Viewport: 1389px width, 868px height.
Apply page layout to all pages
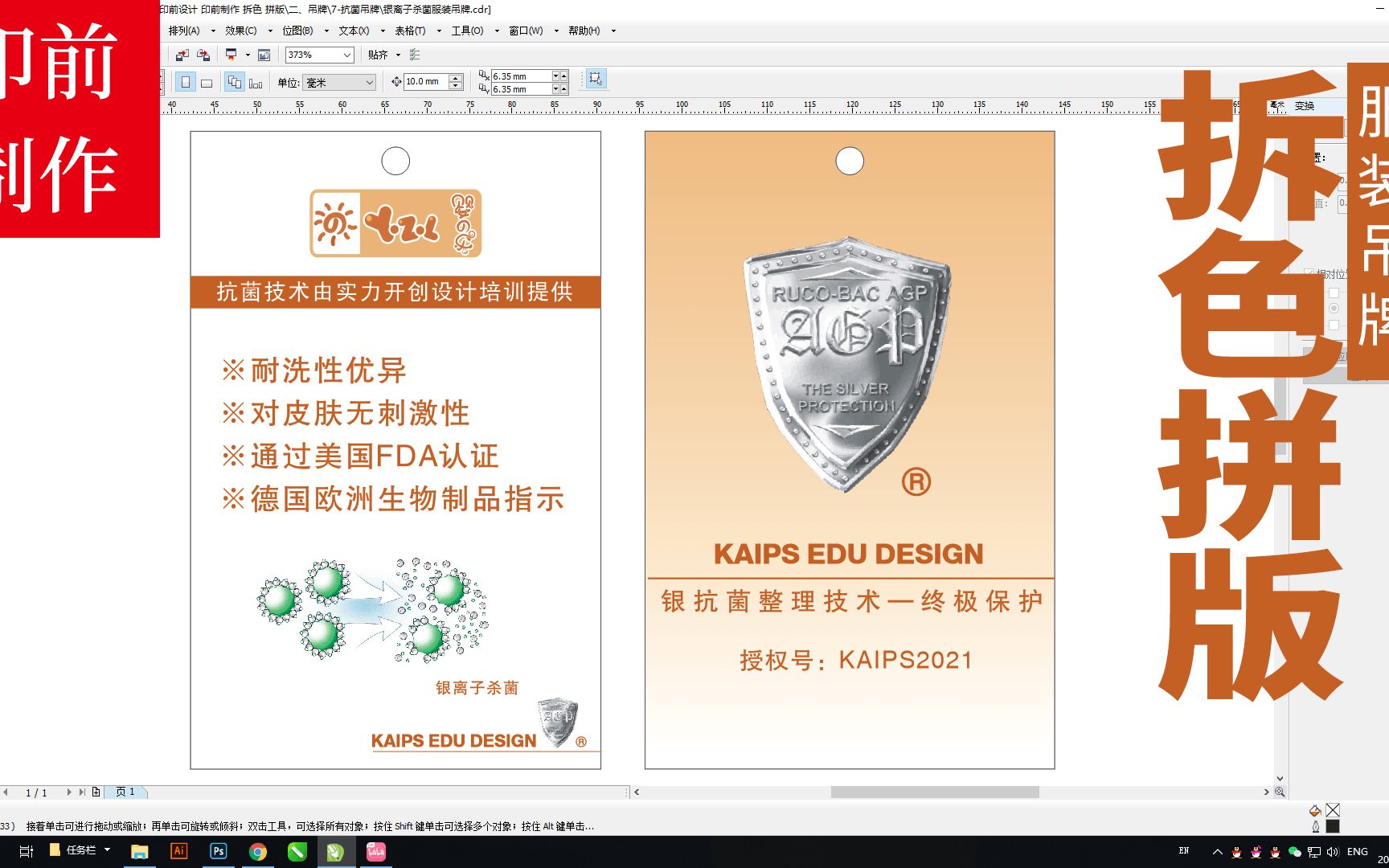[x=235, y=82]
